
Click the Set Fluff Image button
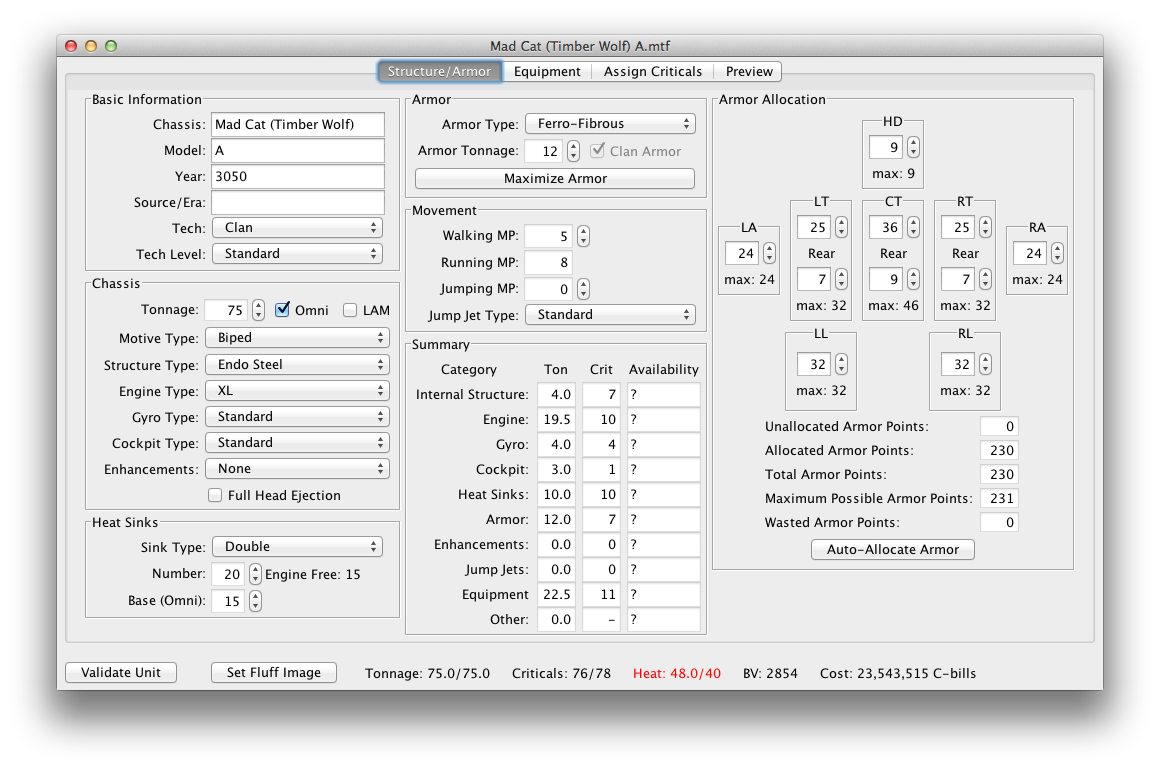[x=274, y=672]
